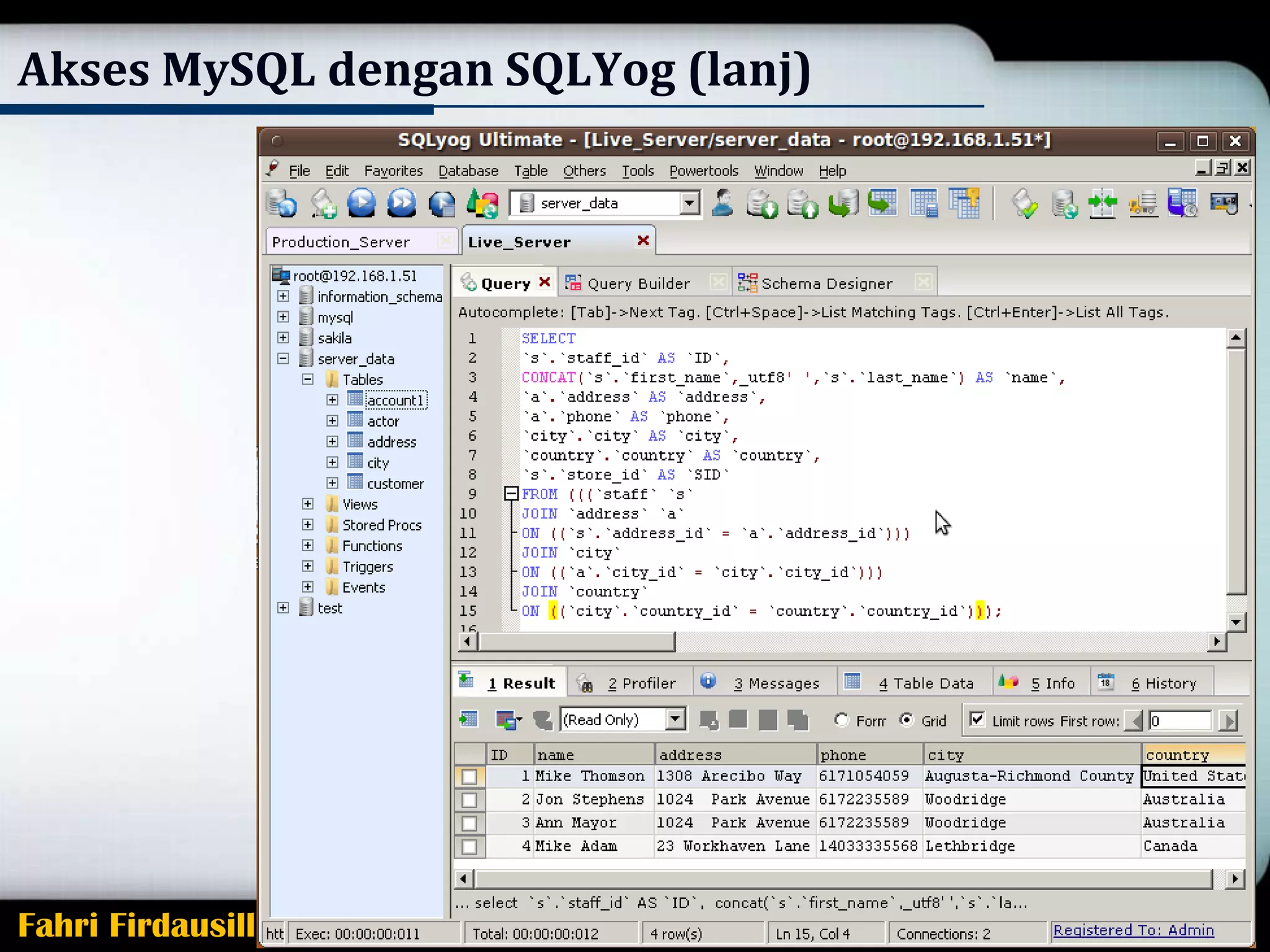The width and height of the screenshot is (1270, 952).
Task: Click the refresh object browser icon
Action: (x=482, y=203)
